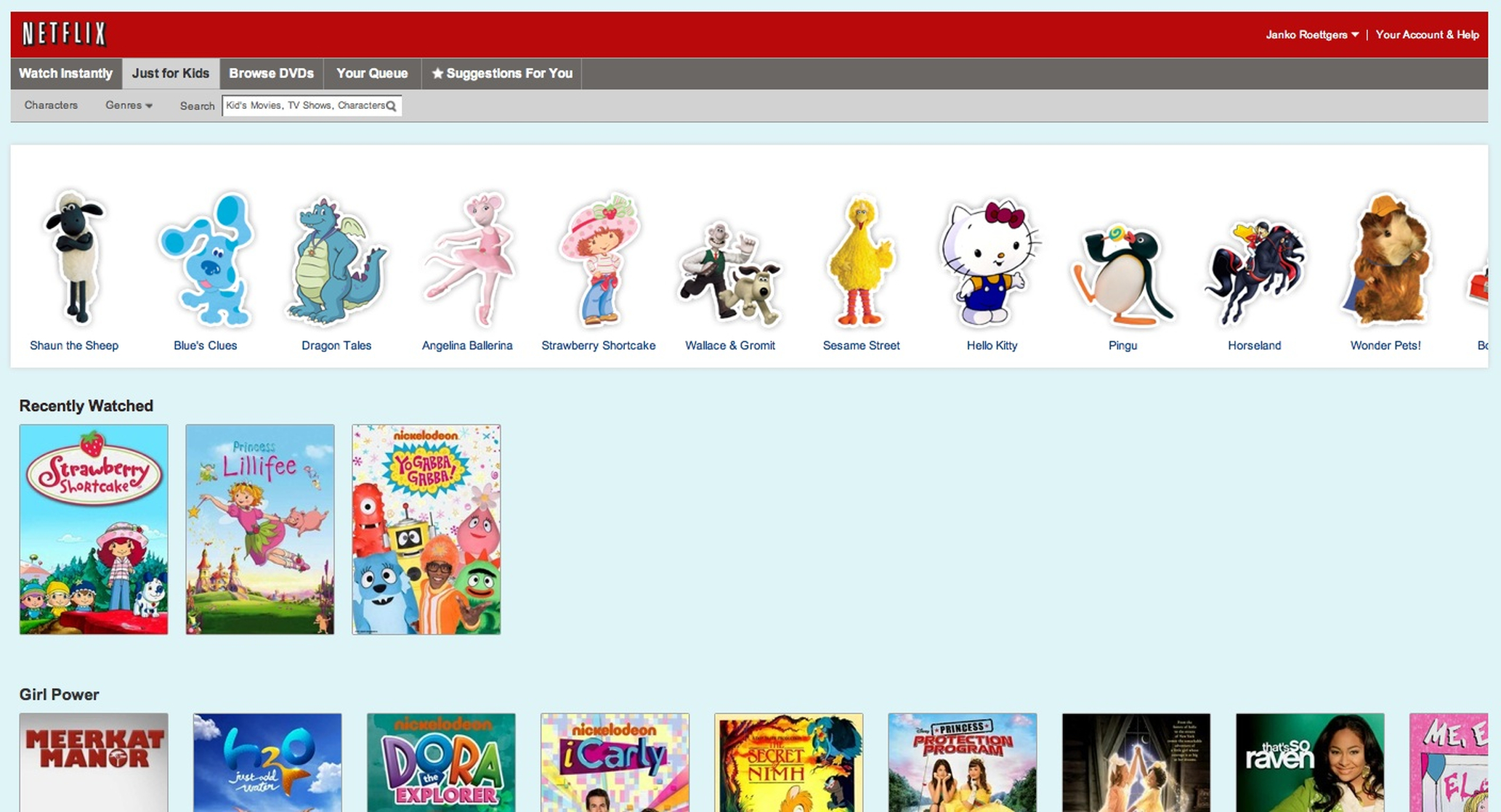Open the Janko Roettgers account dropdown

[1312, 35]
